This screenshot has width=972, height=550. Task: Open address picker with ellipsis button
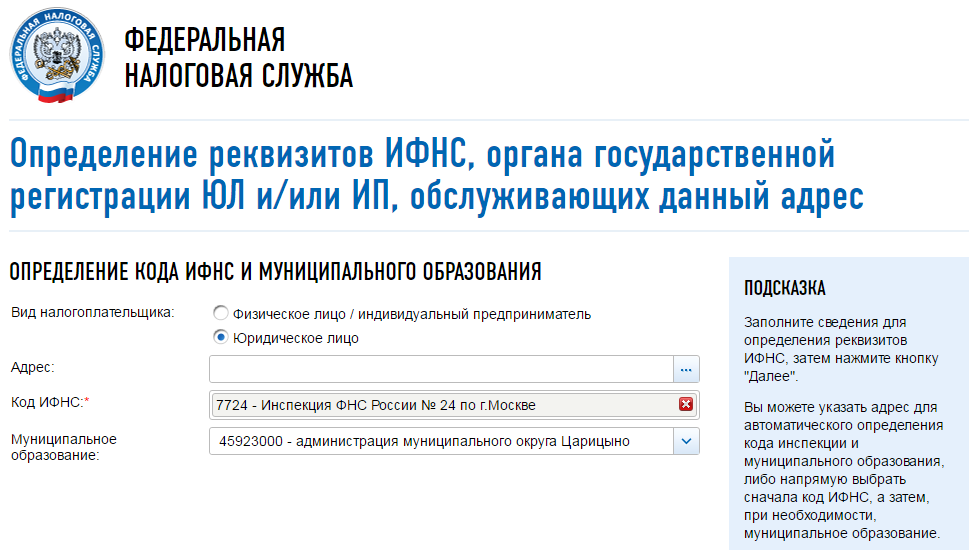[x=686, y=369]
